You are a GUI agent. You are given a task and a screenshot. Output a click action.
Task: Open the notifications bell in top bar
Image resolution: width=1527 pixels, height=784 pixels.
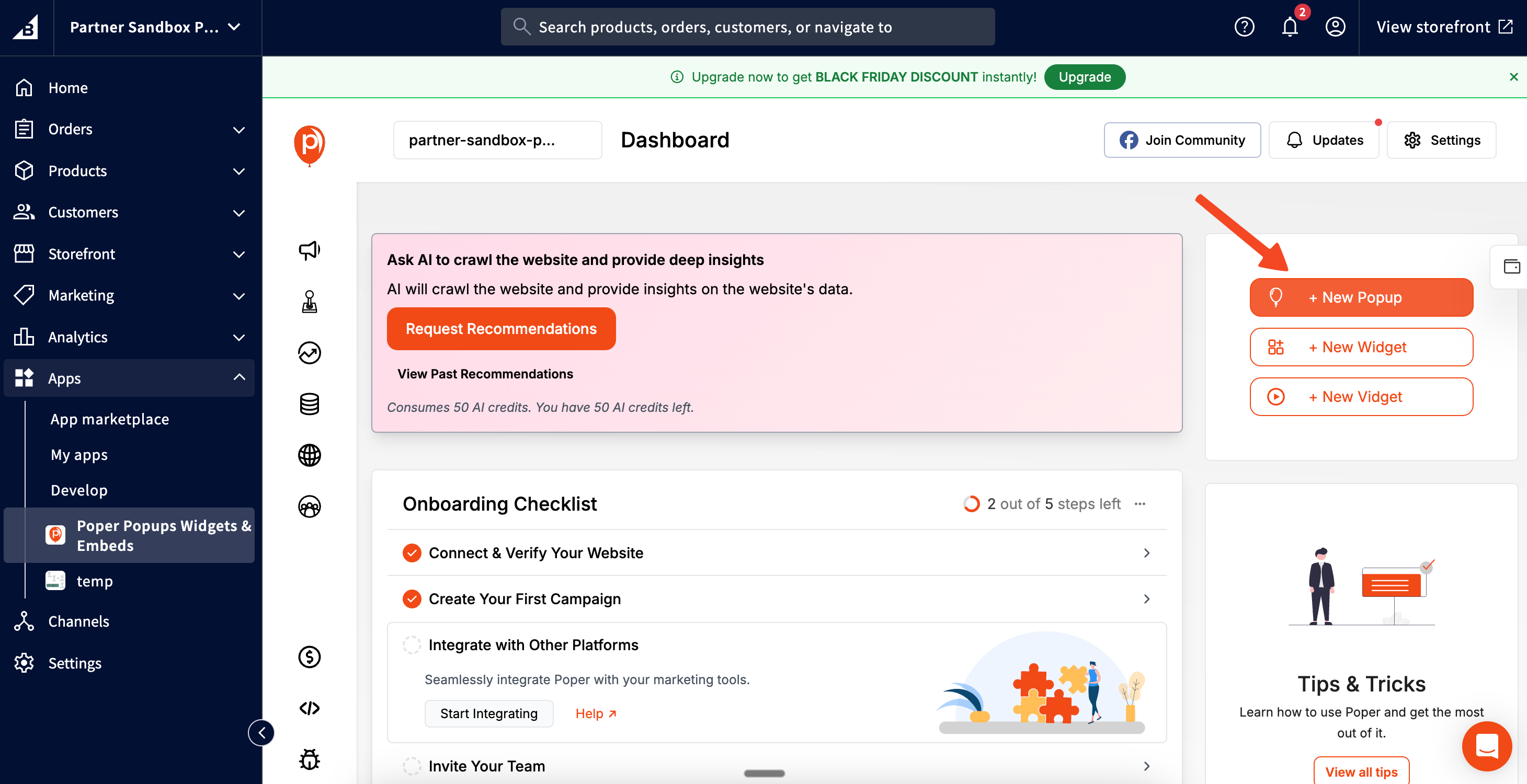coord(1289,27)
